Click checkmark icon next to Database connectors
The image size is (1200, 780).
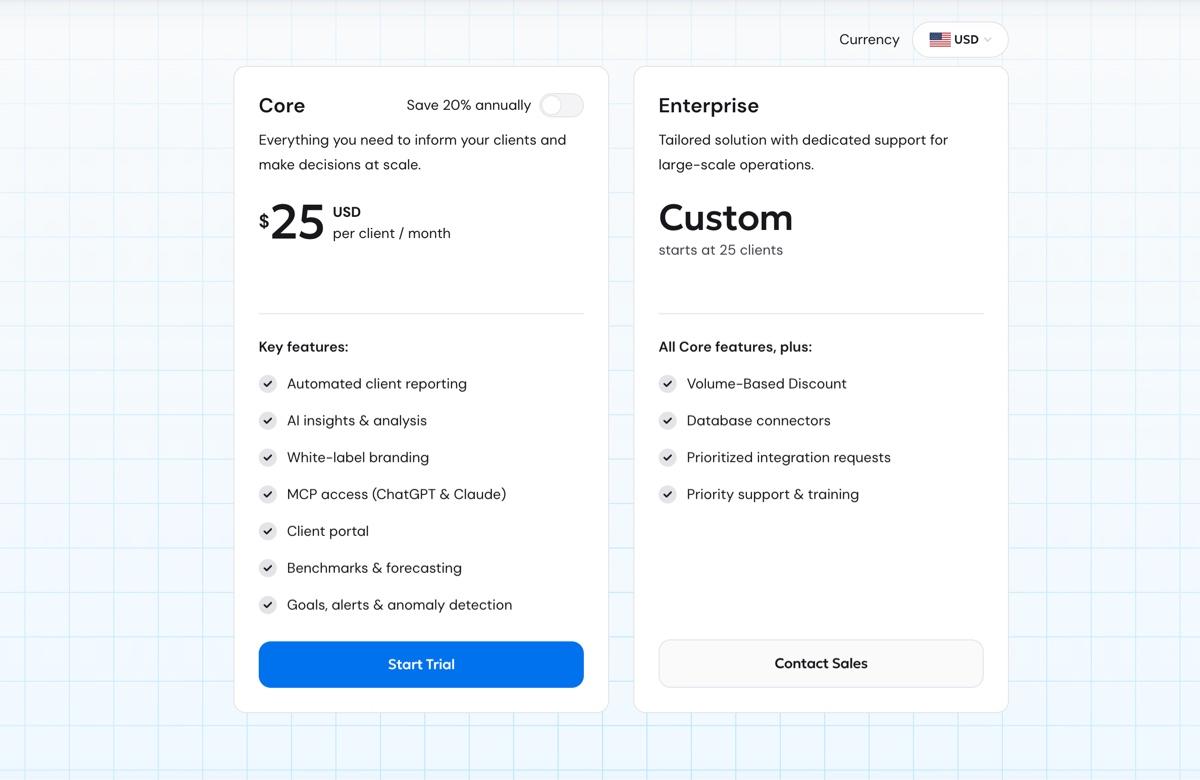[668, 421]
